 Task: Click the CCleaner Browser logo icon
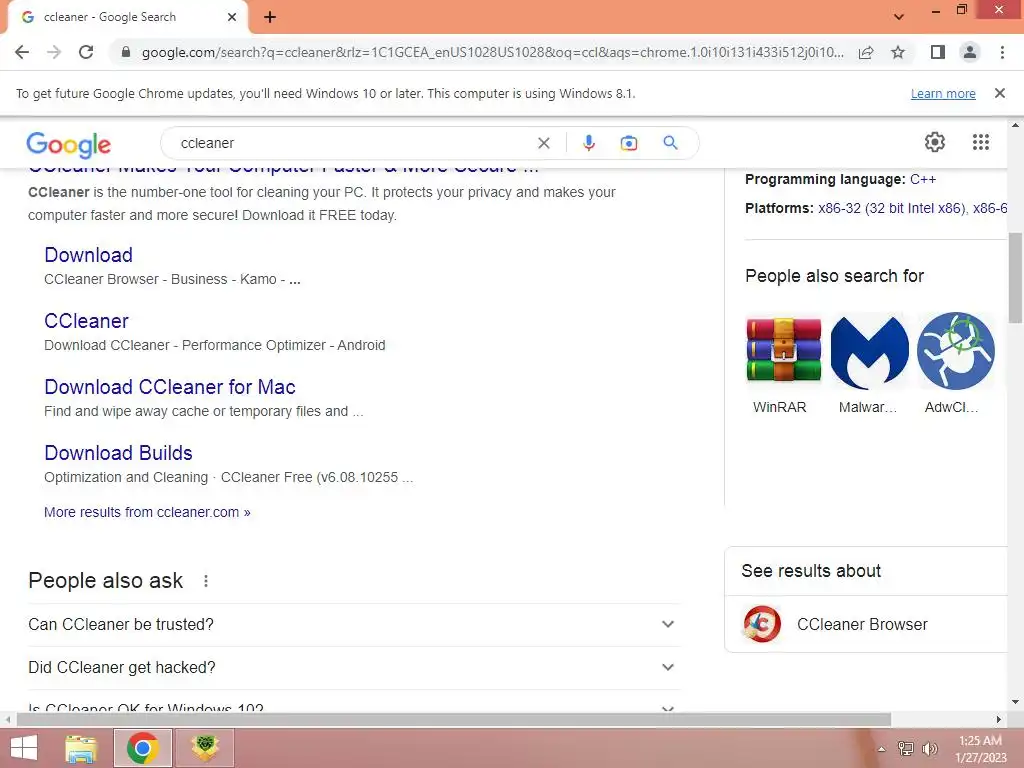[x=762, y=624]
